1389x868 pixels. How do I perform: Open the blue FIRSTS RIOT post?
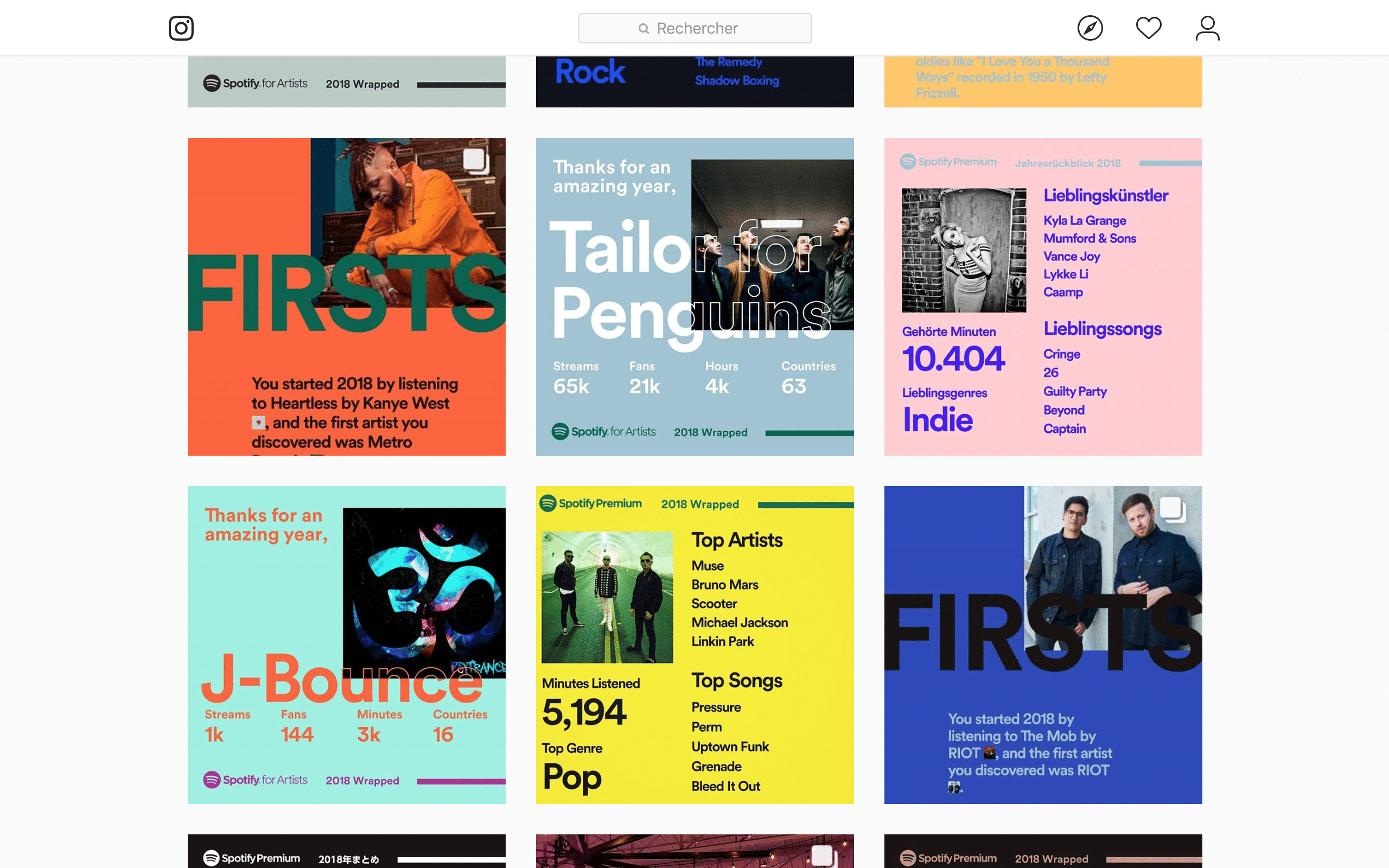(x=1043, y=644)
